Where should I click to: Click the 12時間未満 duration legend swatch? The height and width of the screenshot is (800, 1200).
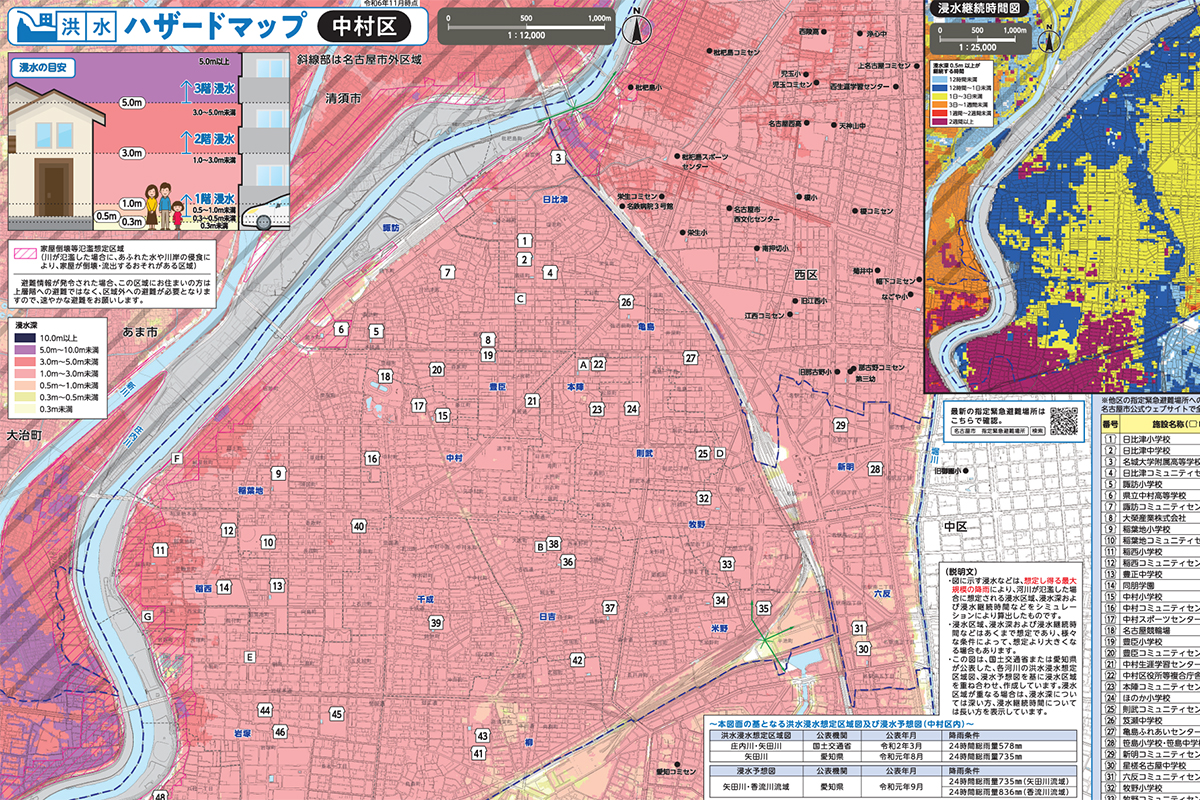point(938,81)
